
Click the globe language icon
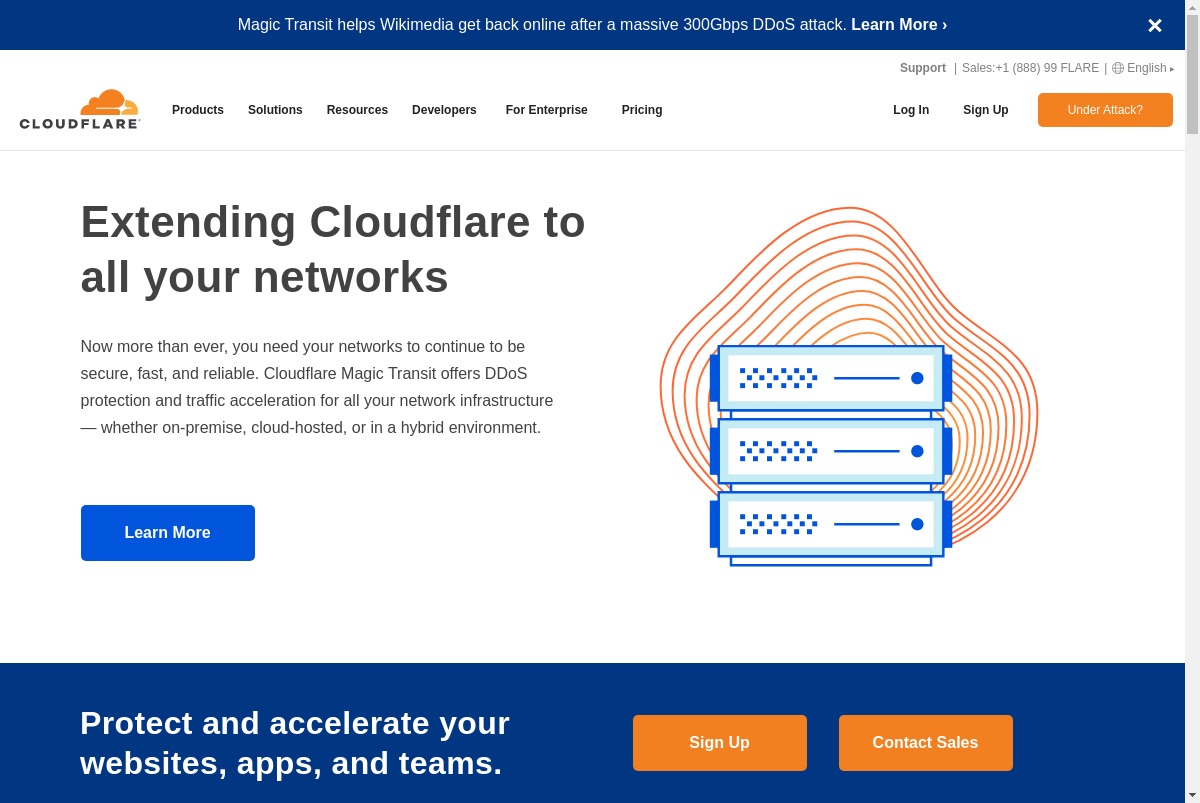(x=1118, y=68)
